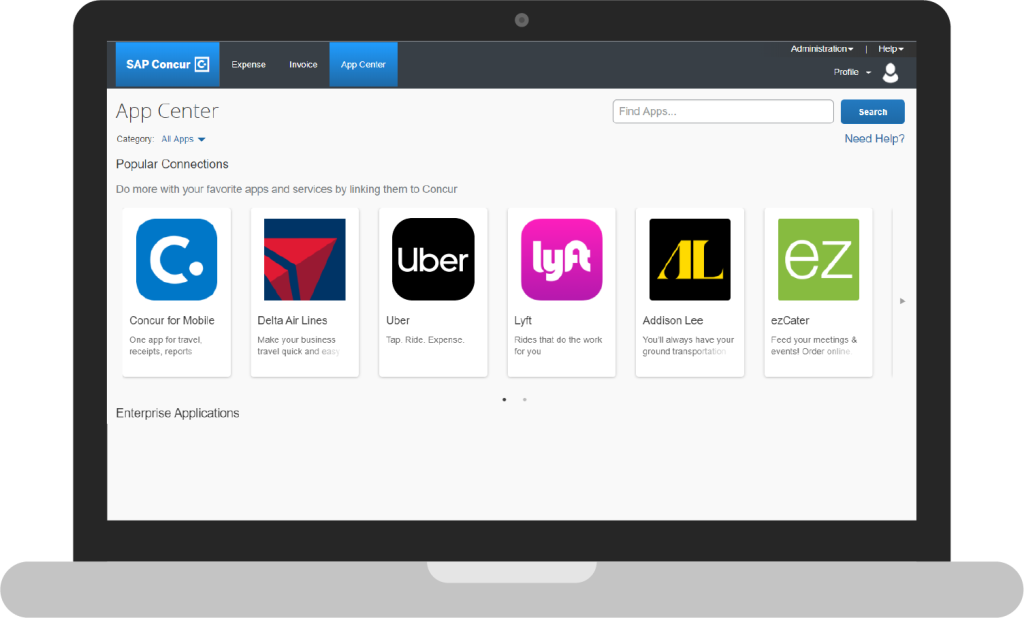The height and width of the screenshot is (618, 1024).
Task: Open the Help dropdown menu
Action: click(x=891, y=49)
